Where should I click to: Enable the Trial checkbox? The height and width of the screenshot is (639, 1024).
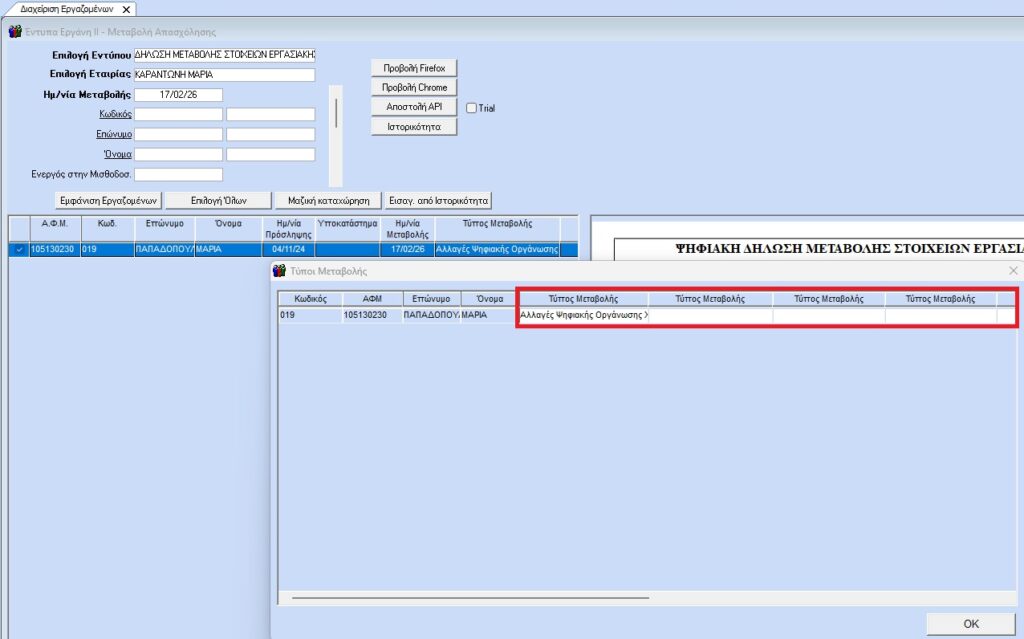pyautogui.click(x=472, y=108)
